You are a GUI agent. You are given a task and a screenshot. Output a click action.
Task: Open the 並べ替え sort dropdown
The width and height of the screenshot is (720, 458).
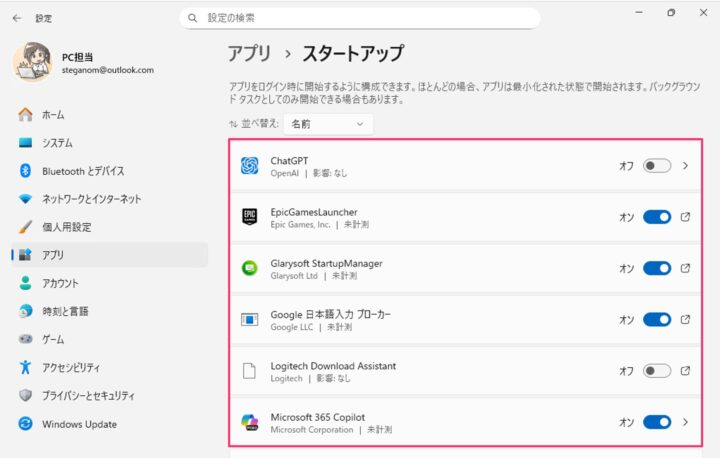click(x=328, y=124)
